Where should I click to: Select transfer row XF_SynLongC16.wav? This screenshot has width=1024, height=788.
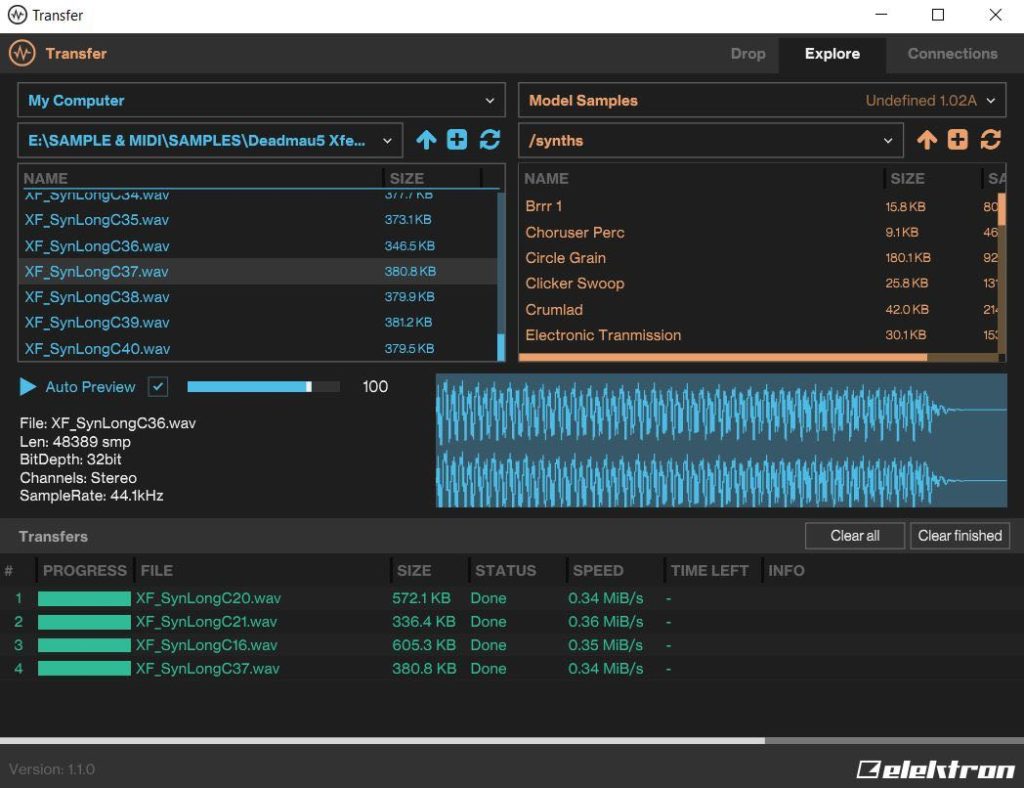click(x=512, y=645)
